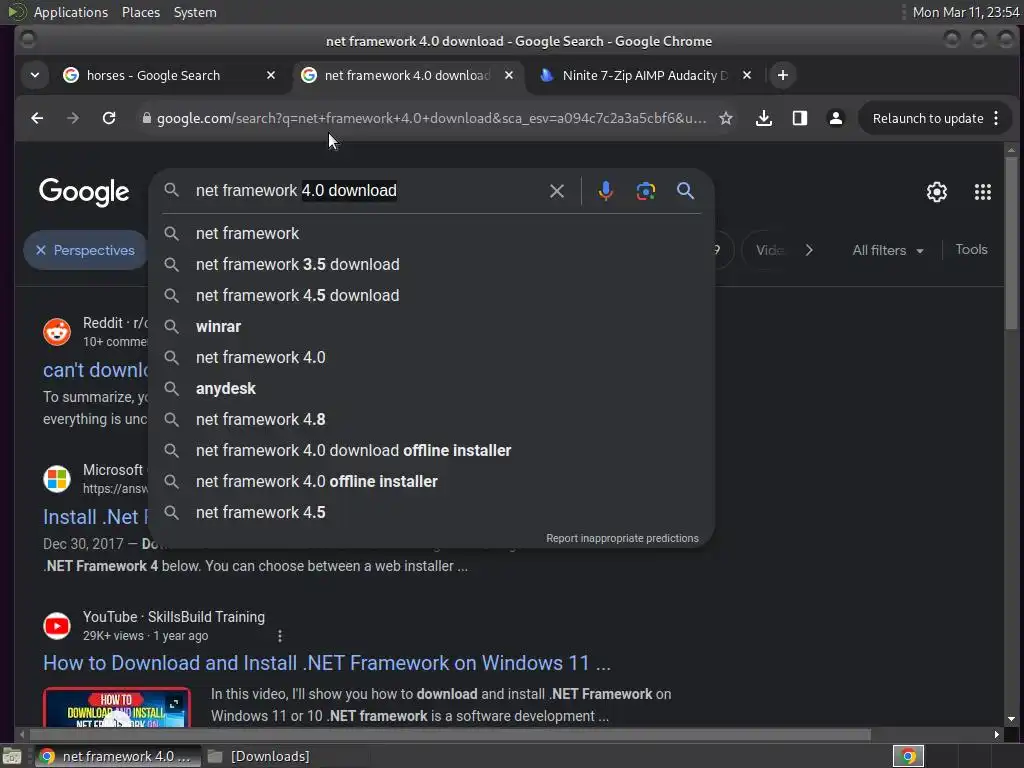The width and height of the screenshot is (1024, 768).
Task: Click Chrome icon in system tray
Action: coord(908,756)
